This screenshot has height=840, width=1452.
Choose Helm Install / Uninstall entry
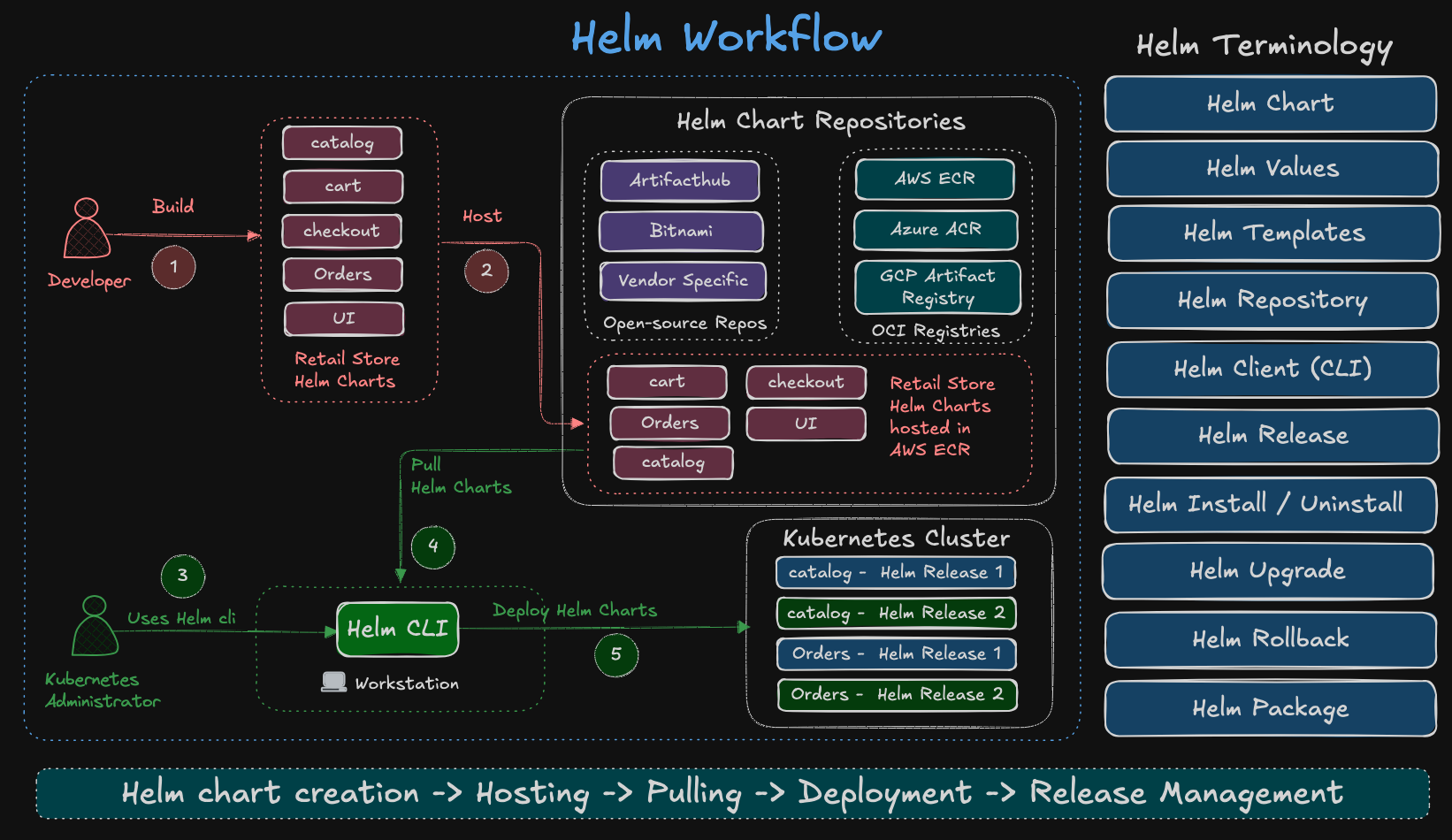click(1269, 504)
